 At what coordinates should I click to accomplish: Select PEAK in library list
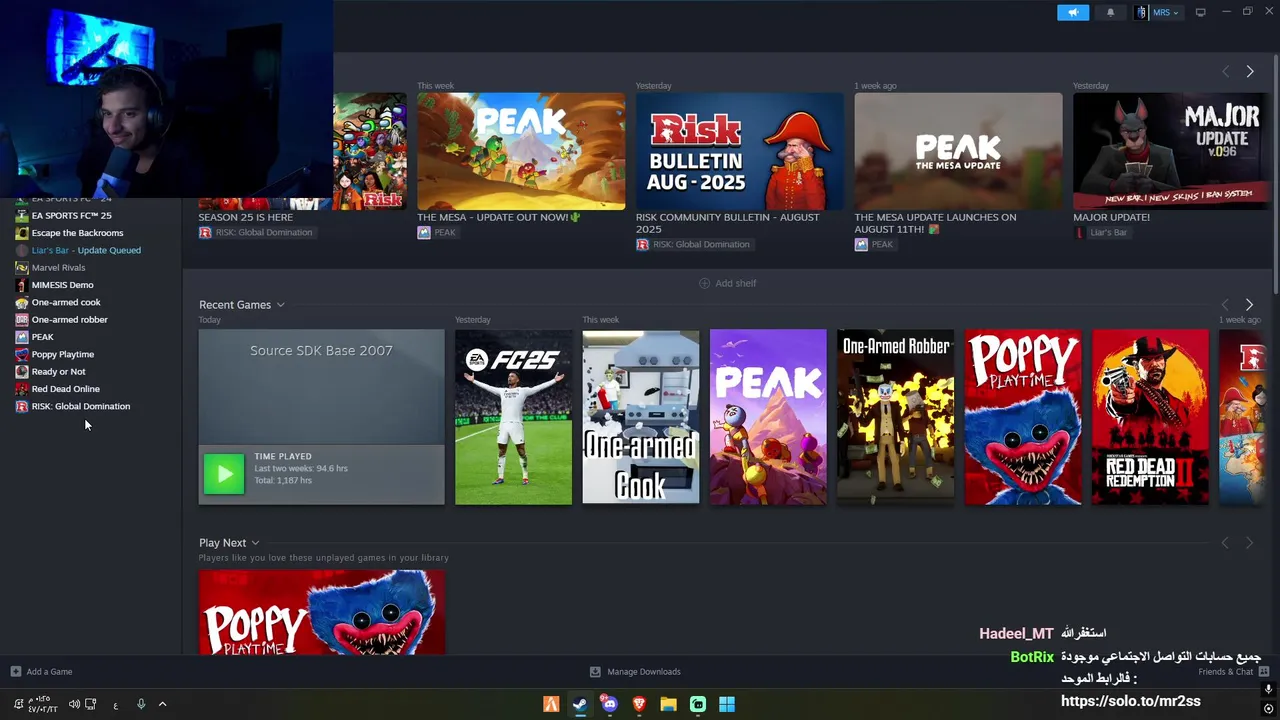pos(42,337)
